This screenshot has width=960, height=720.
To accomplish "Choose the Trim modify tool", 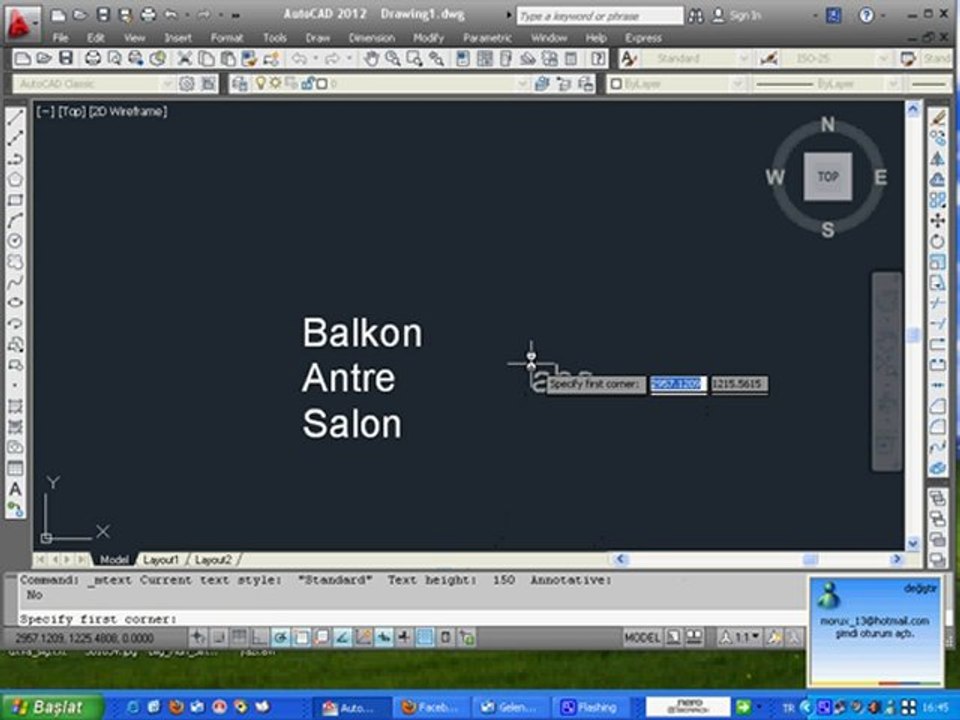I will (x=937, y=303).
